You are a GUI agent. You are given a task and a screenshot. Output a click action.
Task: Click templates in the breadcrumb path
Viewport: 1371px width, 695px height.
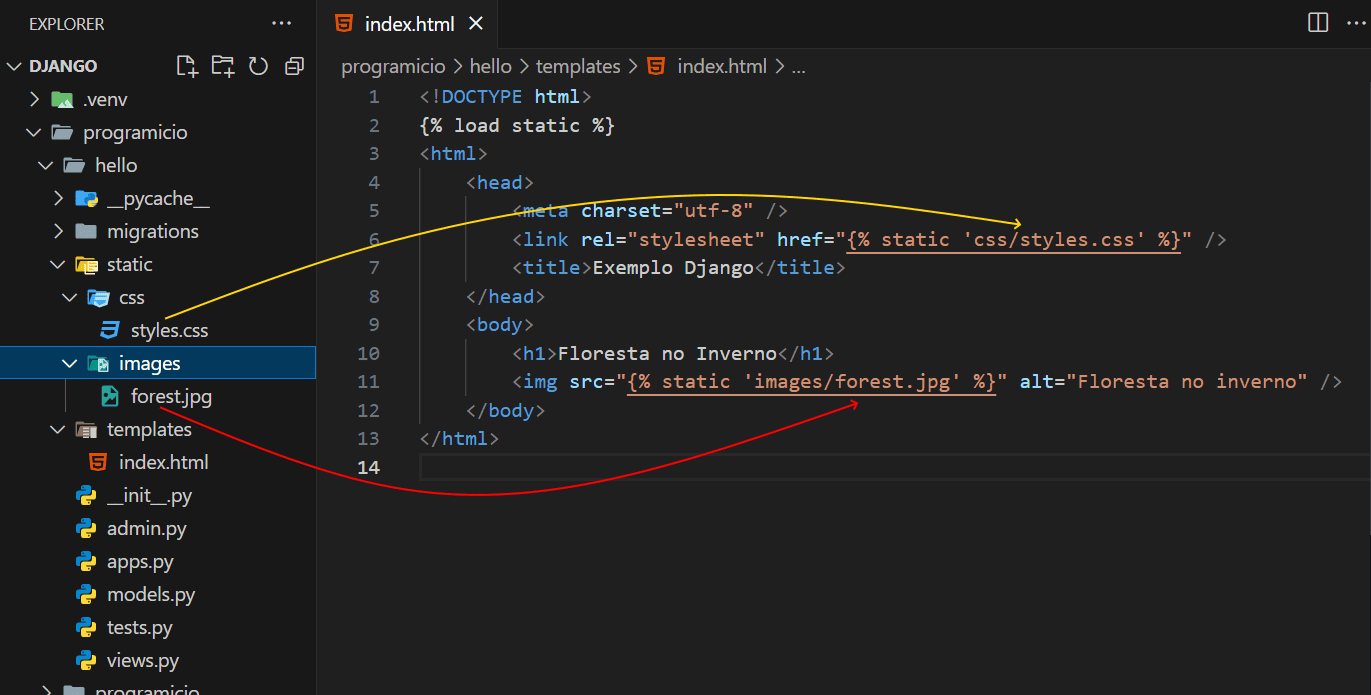point(578,66)
